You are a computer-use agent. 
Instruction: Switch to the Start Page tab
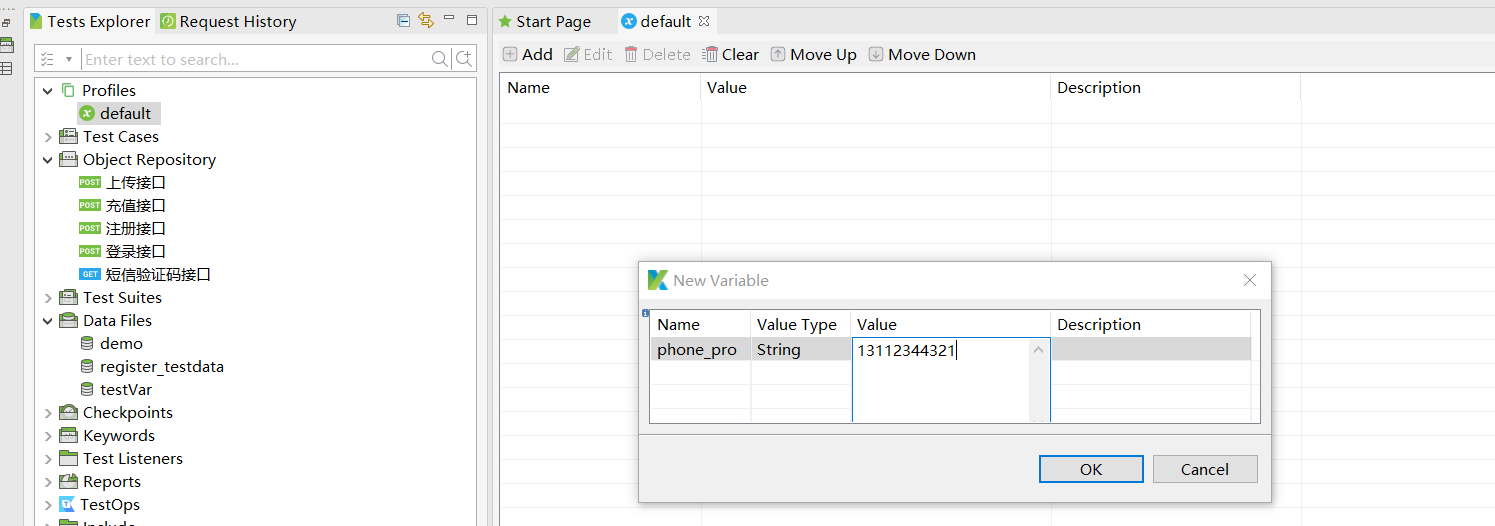point(552,21)
